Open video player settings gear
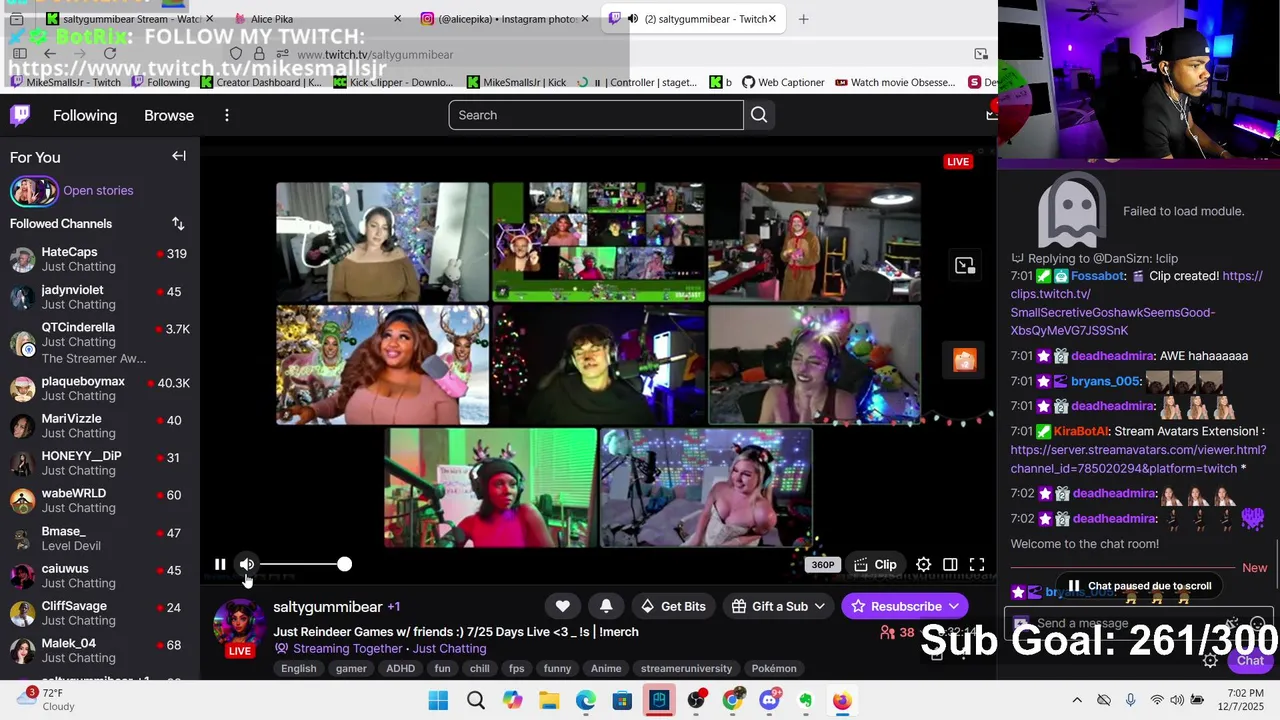 point(924,565)
